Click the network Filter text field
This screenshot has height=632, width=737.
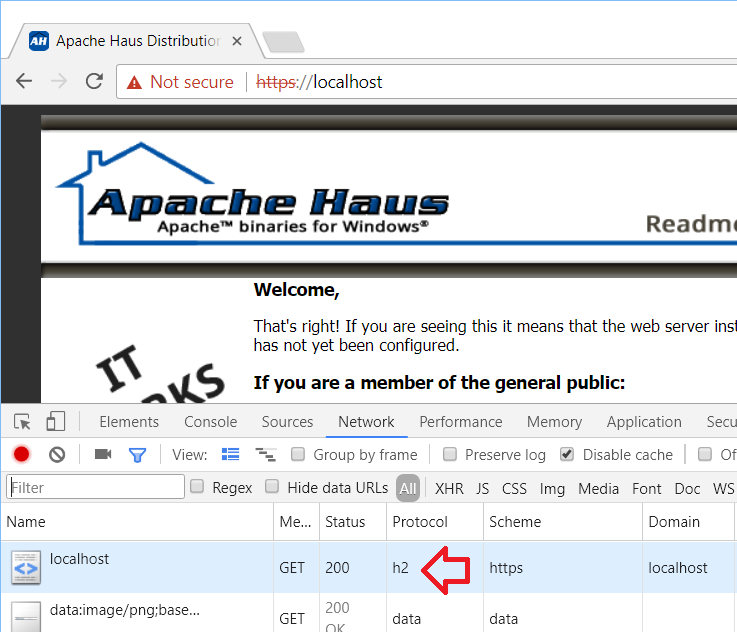tap(96, 487)
